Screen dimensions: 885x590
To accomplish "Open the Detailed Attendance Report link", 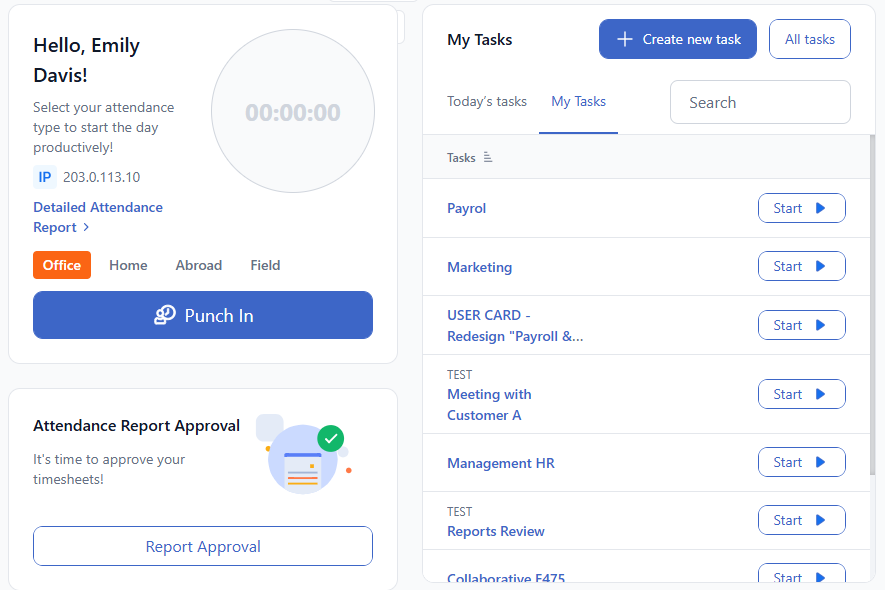I will coord(98,217).
